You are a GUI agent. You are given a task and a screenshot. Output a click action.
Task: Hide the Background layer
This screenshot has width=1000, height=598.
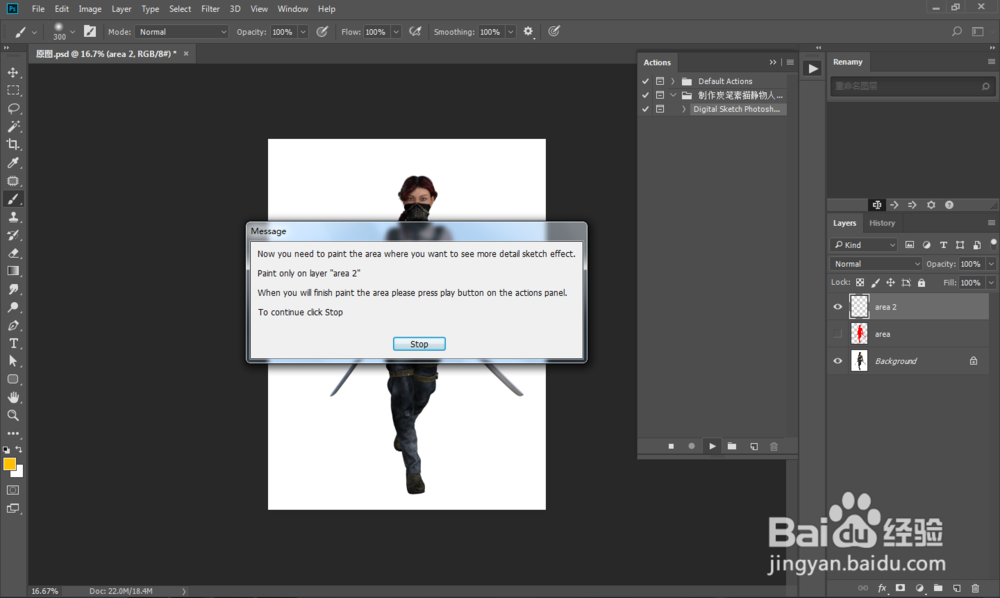[837, 361]
